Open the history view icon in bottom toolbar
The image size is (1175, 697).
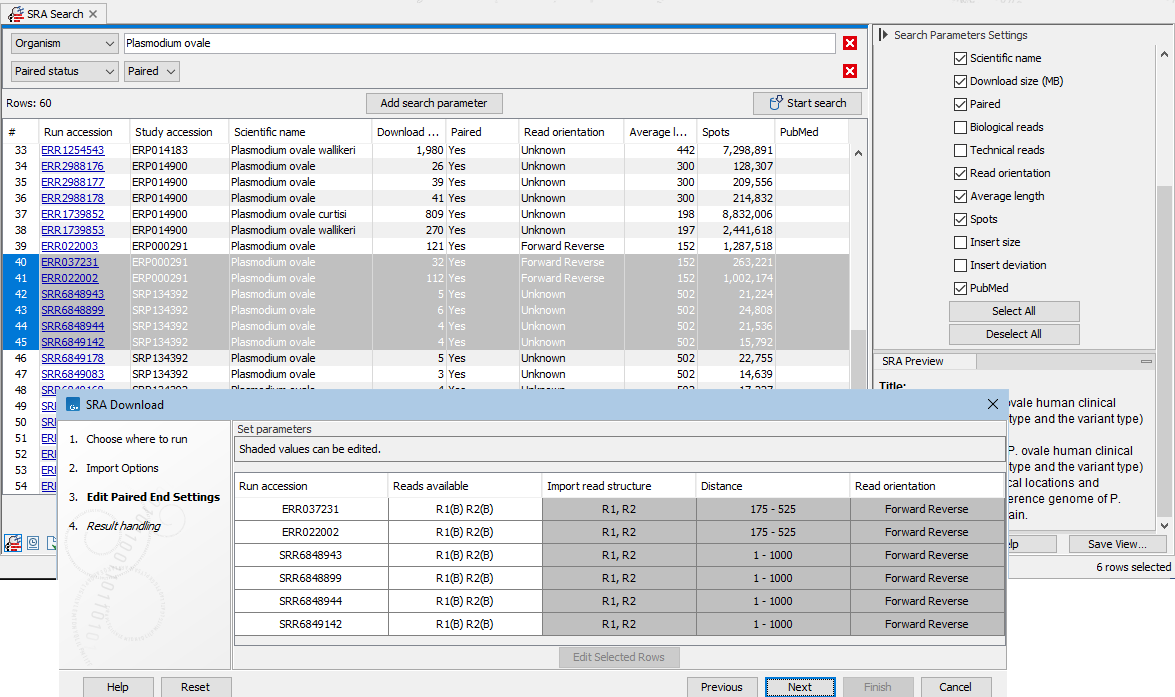(x=33, y=543)
